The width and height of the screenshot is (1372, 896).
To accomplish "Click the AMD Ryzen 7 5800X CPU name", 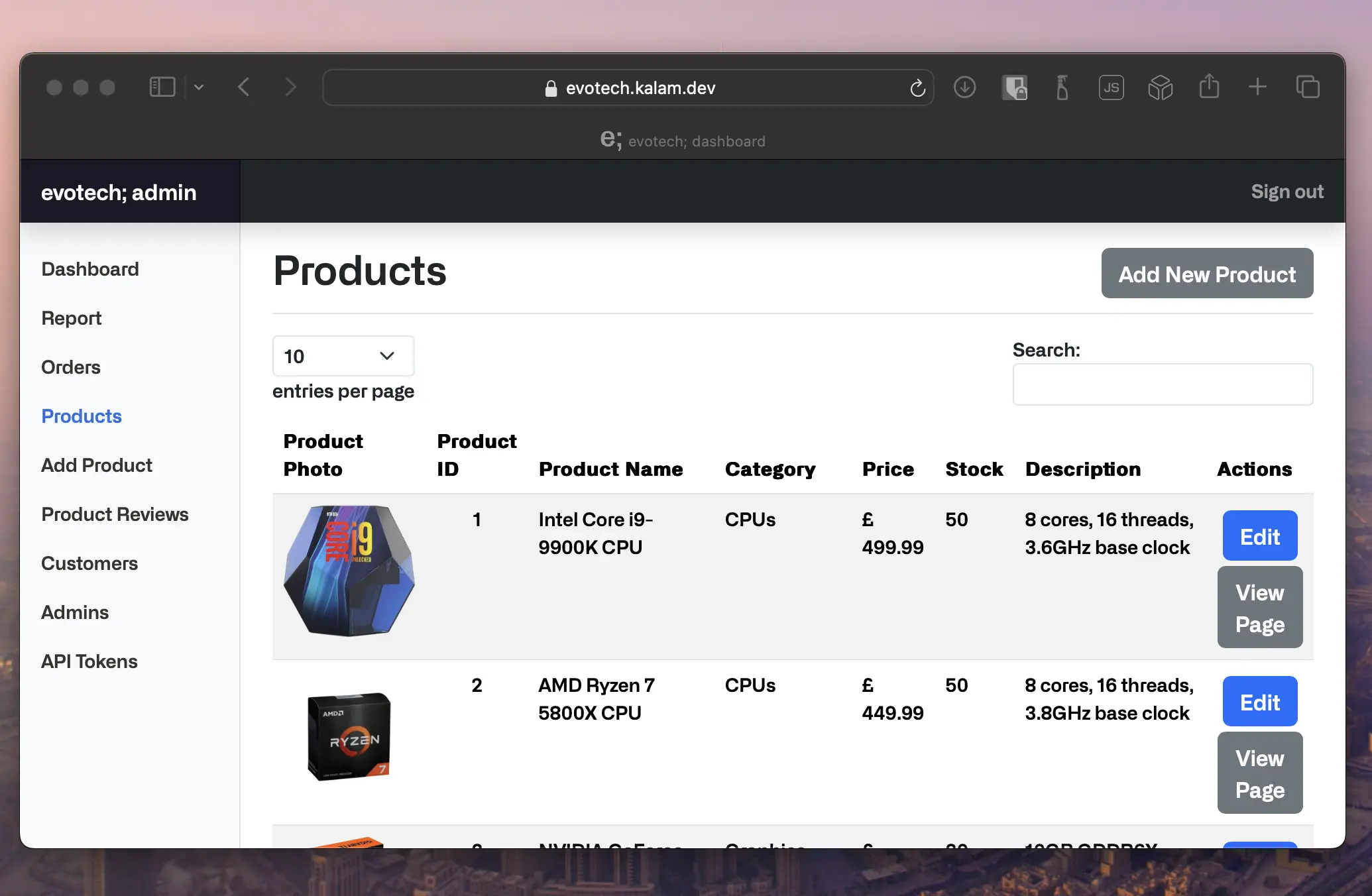I will click(x=596, y=699).
